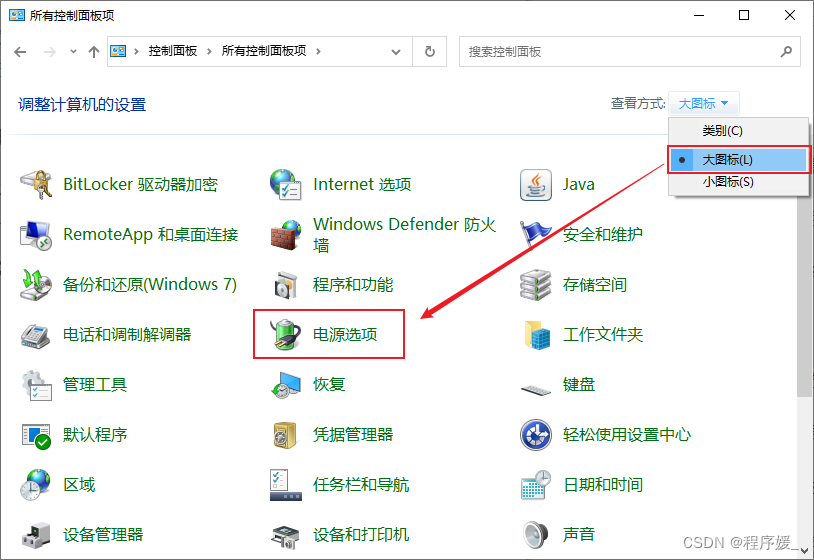Open 轻松使用设置中心 text label
Screen dimensions: 814x560
click(627, 434)
